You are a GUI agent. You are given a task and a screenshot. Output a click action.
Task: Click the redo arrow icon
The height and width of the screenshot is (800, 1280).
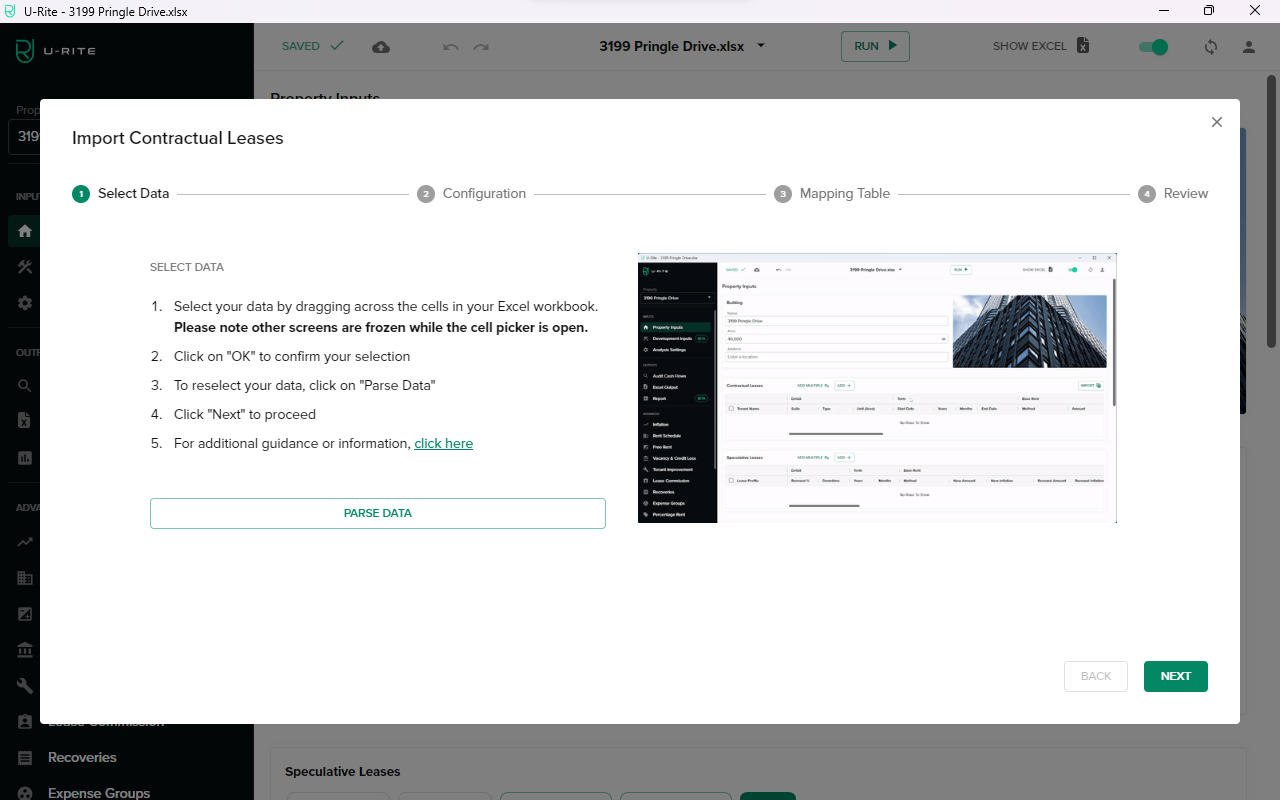(x=481, y=47)
